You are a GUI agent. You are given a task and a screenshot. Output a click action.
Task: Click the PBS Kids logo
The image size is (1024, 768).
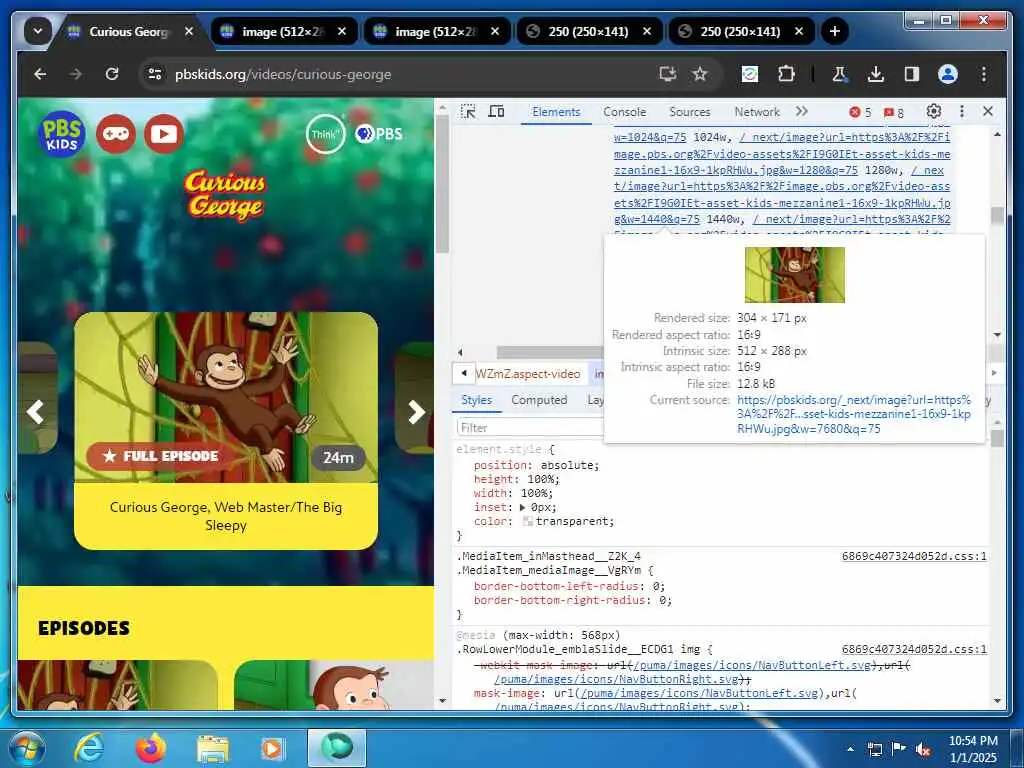[x=62, y=134]
